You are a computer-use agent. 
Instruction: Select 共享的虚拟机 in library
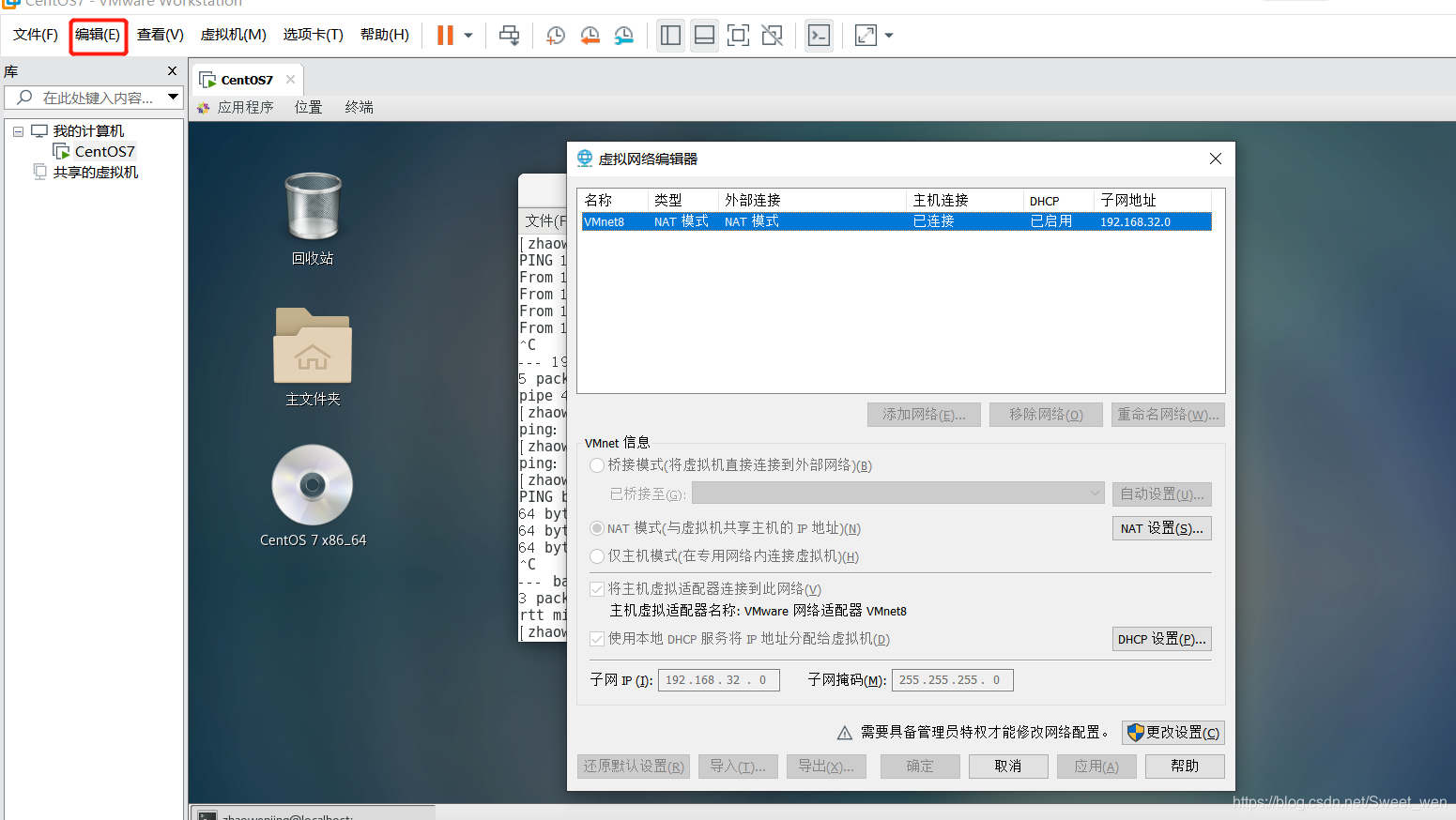96,172
